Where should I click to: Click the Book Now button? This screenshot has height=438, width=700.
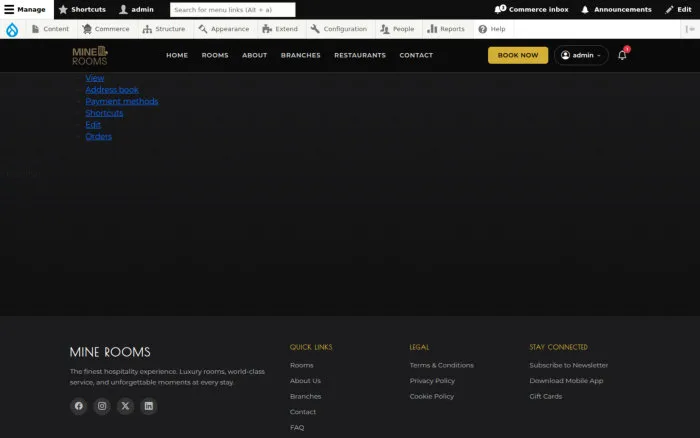(x=518, y=55)
